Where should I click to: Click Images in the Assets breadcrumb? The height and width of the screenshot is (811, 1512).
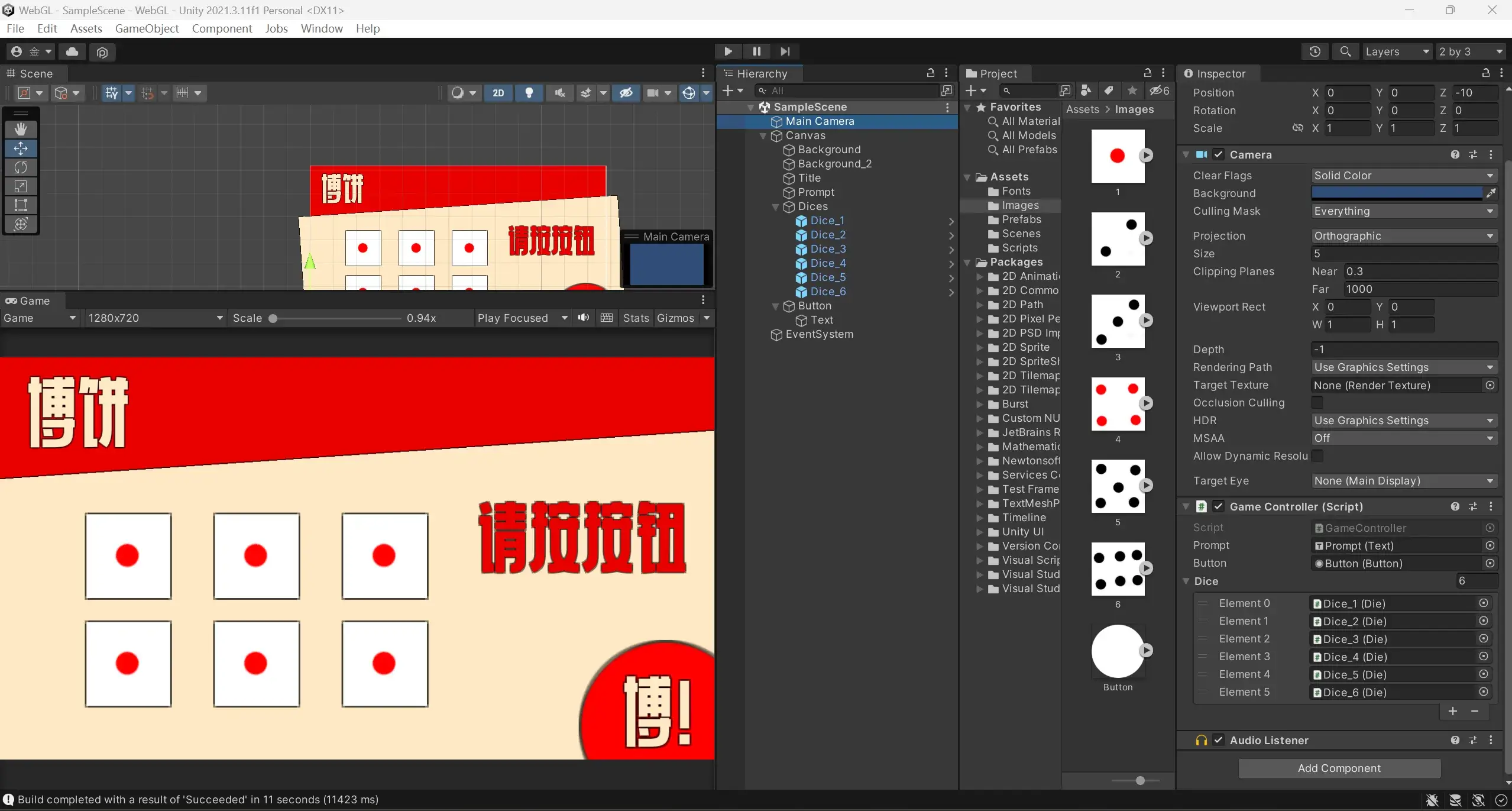(1134, 109)
